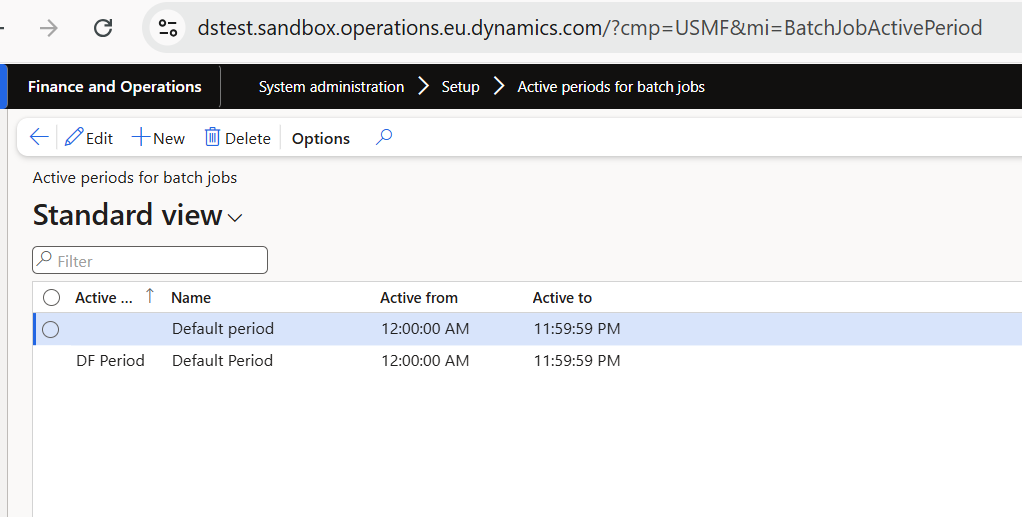Screen dimensions: 1022x517
Task: Click the Delete trash can icon
Action: click(x=212, y=138)
